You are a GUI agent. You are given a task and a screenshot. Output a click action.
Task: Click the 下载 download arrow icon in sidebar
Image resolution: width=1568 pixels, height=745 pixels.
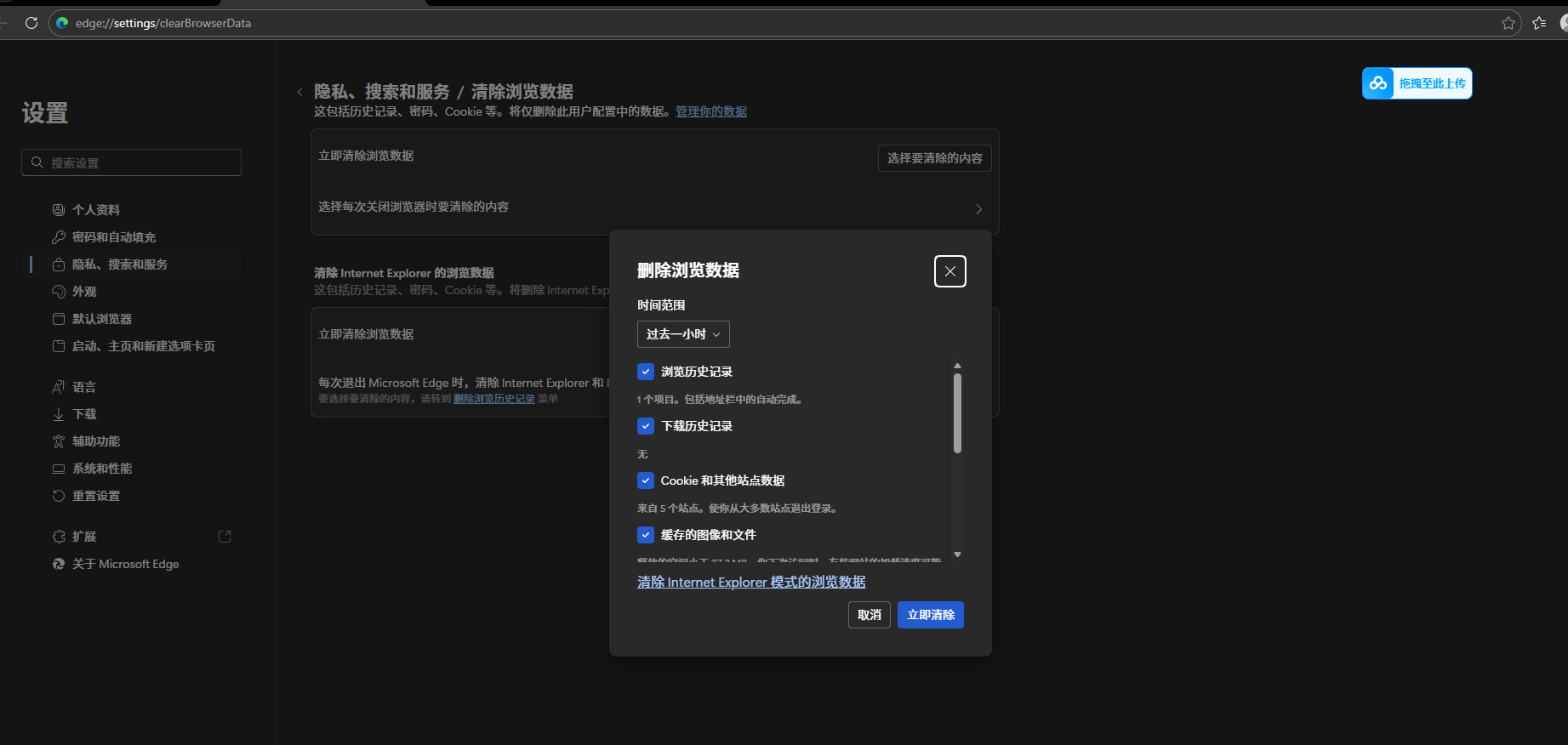coord(59,414)
